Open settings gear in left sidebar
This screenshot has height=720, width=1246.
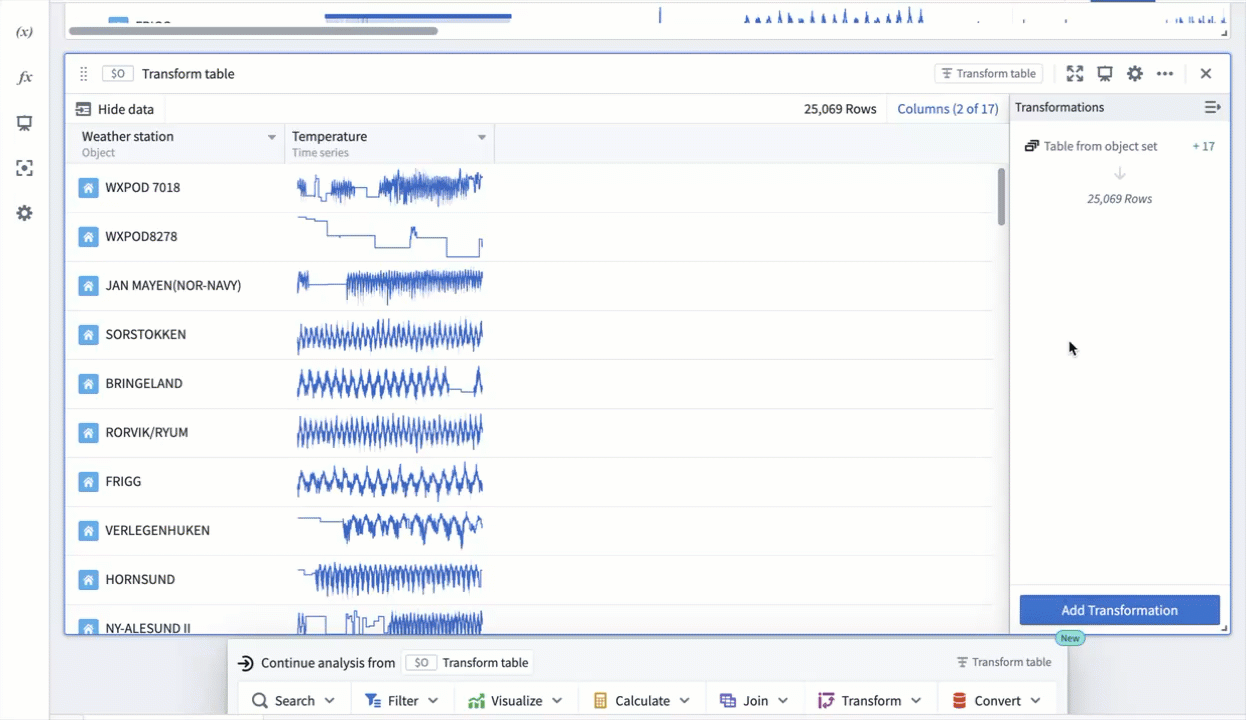[x=24, y=213]
